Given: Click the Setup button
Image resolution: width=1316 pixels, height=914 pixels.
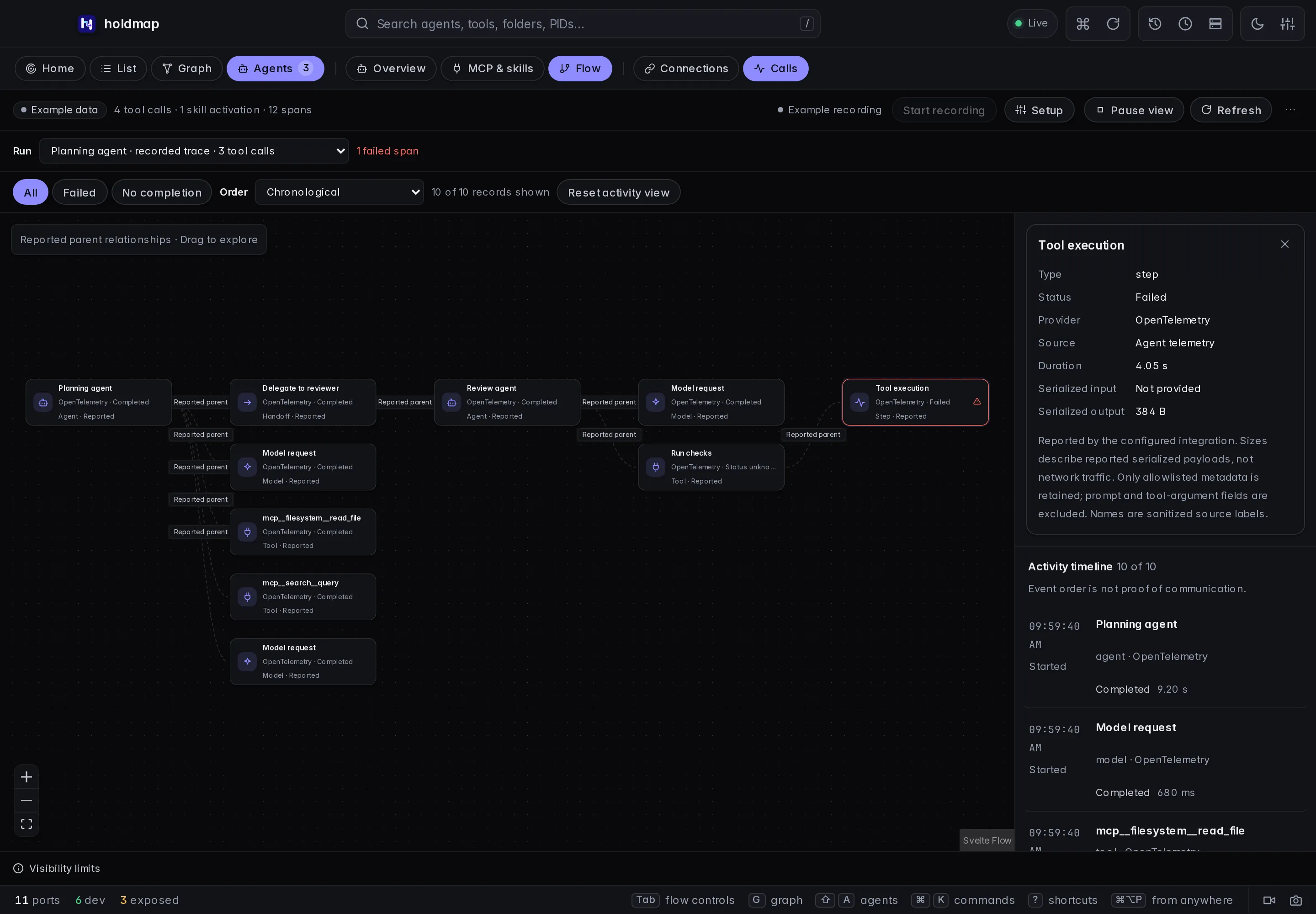Looking at the screenshot, I should [1039, 110].
